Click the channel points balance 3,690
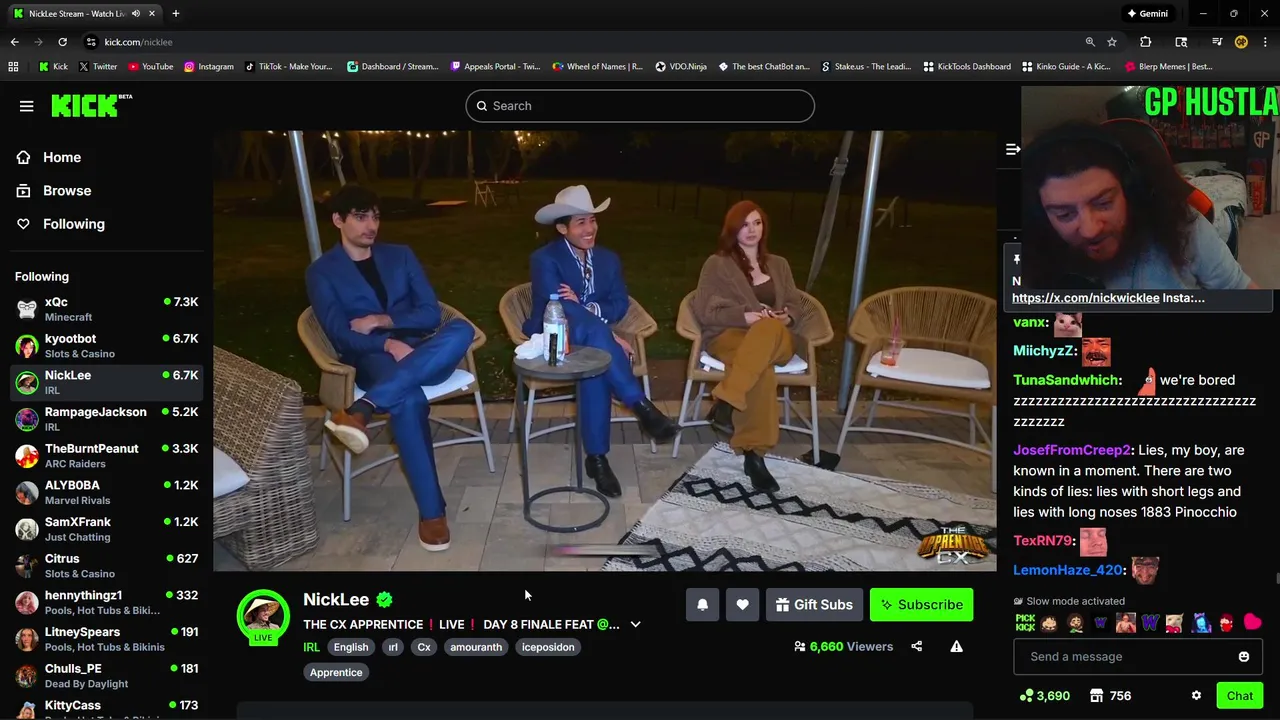The image size is (1280, 720). (x=1045, y=696)
